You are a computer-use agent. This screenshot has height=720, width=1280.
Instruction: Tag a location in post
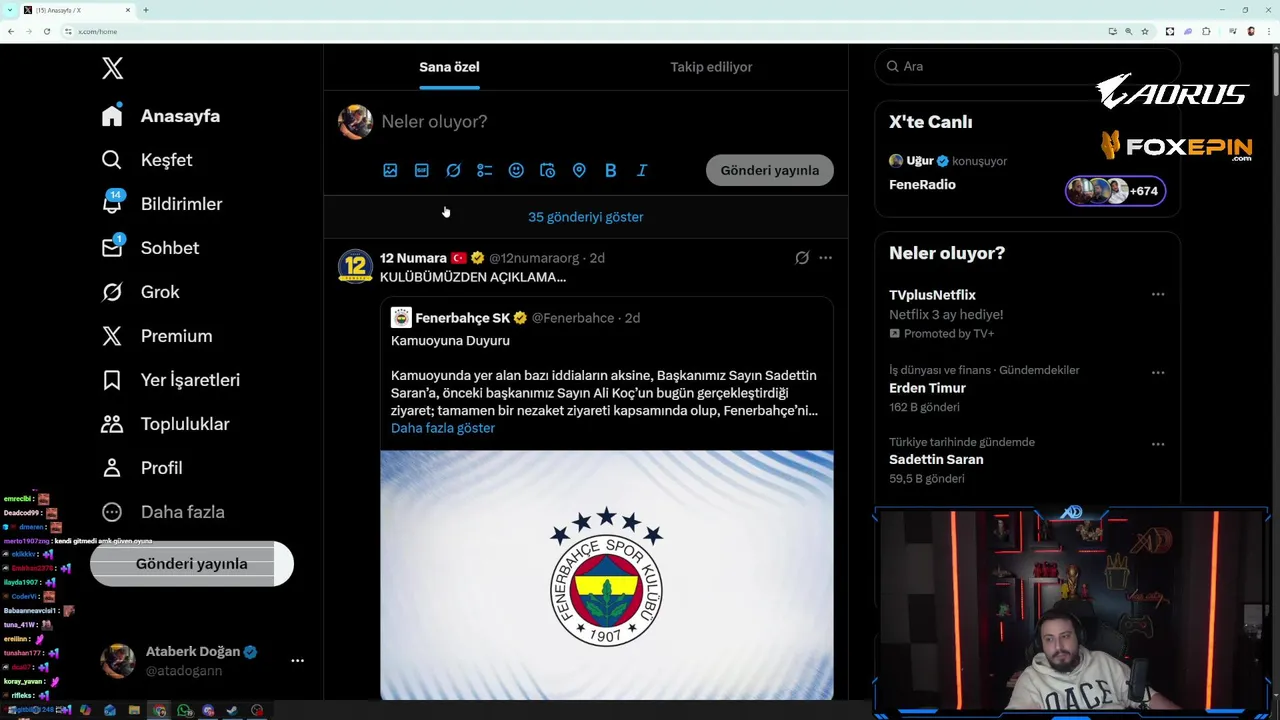pyautogui.click(x=579, y=171)
